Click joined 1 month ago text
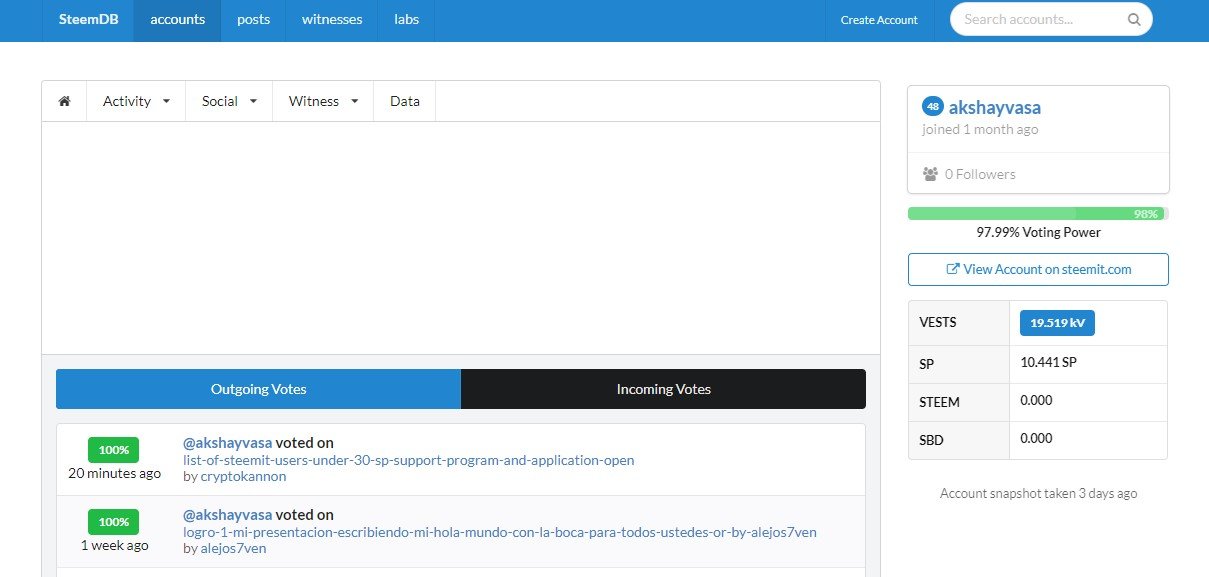 tap(980, 129)
